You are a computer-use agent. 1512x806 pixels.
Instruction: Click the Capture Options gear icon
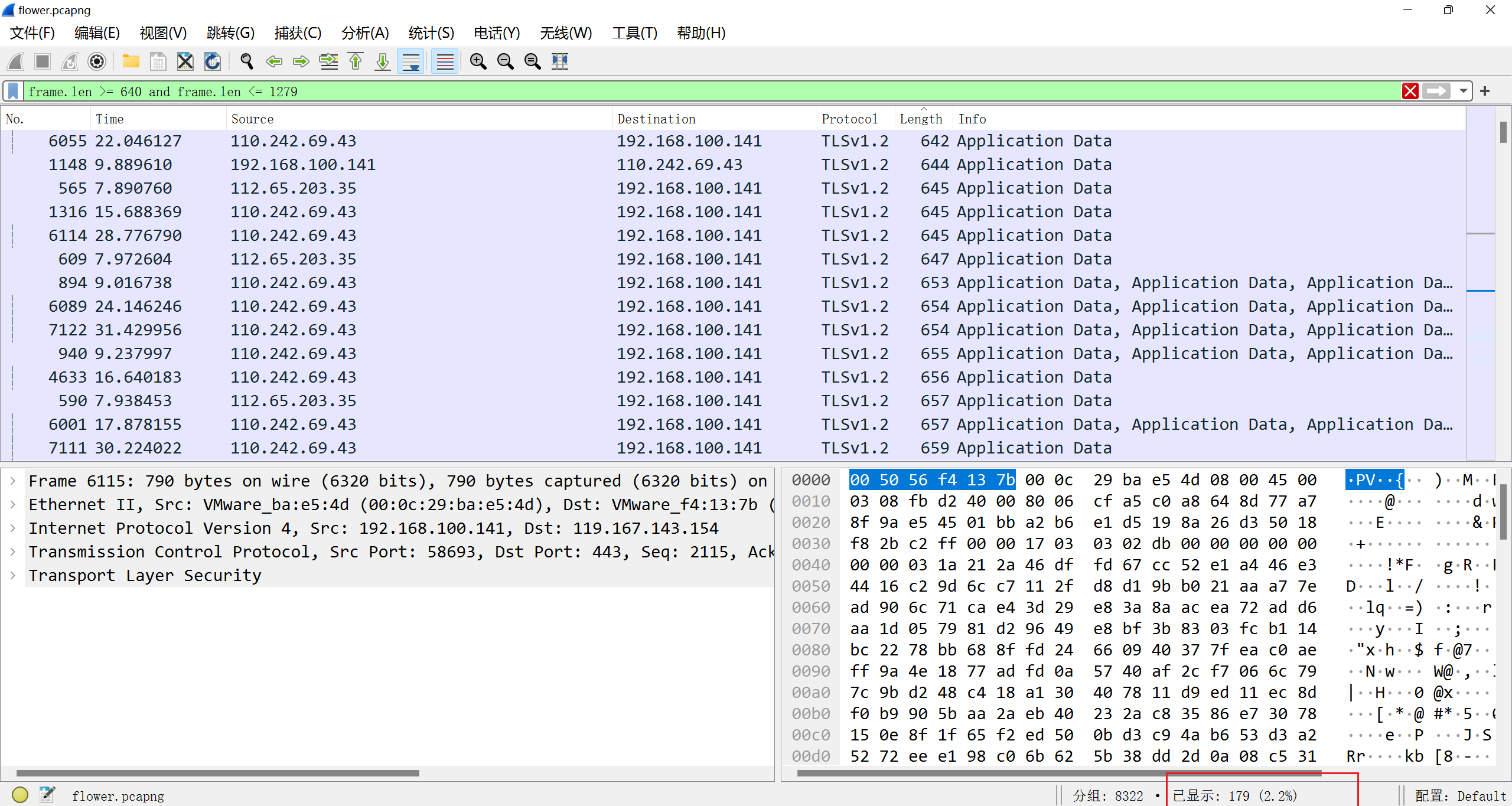(x=97, y=61)
